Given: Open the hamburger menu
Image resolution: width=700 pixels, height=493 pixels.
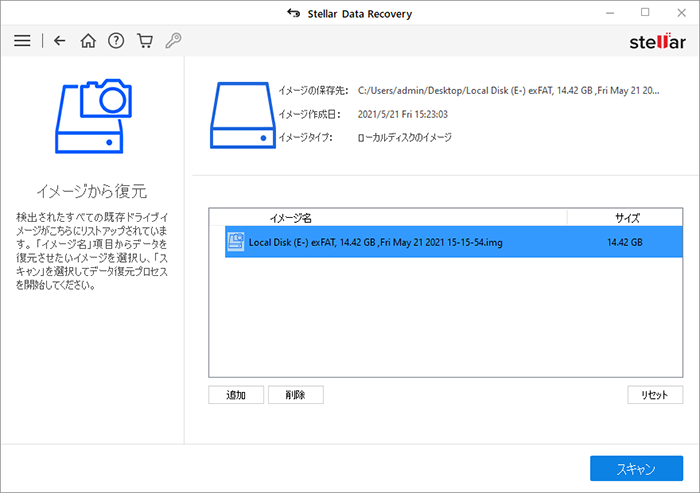Looking at the screenshot, I should (22, 41).
